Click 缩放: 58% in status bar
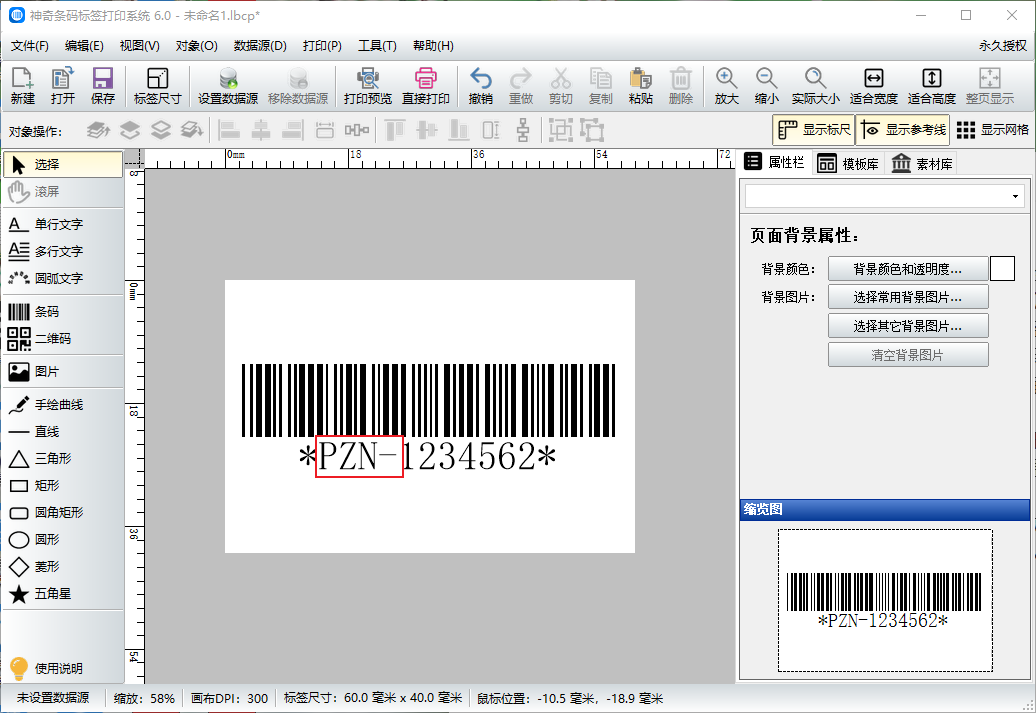Screen dimensions: 1036x713 coord(144,698)
